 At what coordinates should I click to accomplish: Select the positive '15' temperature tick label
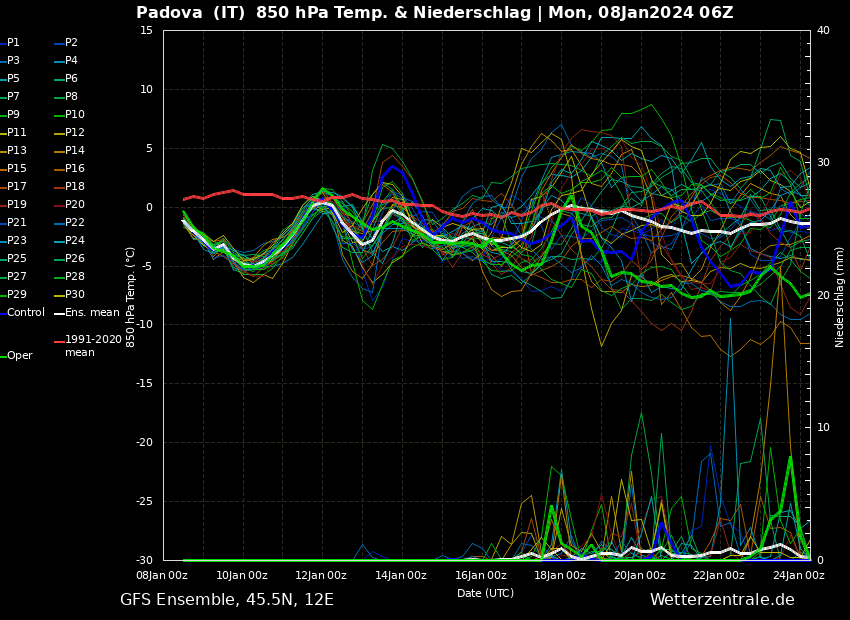[146, 30]
